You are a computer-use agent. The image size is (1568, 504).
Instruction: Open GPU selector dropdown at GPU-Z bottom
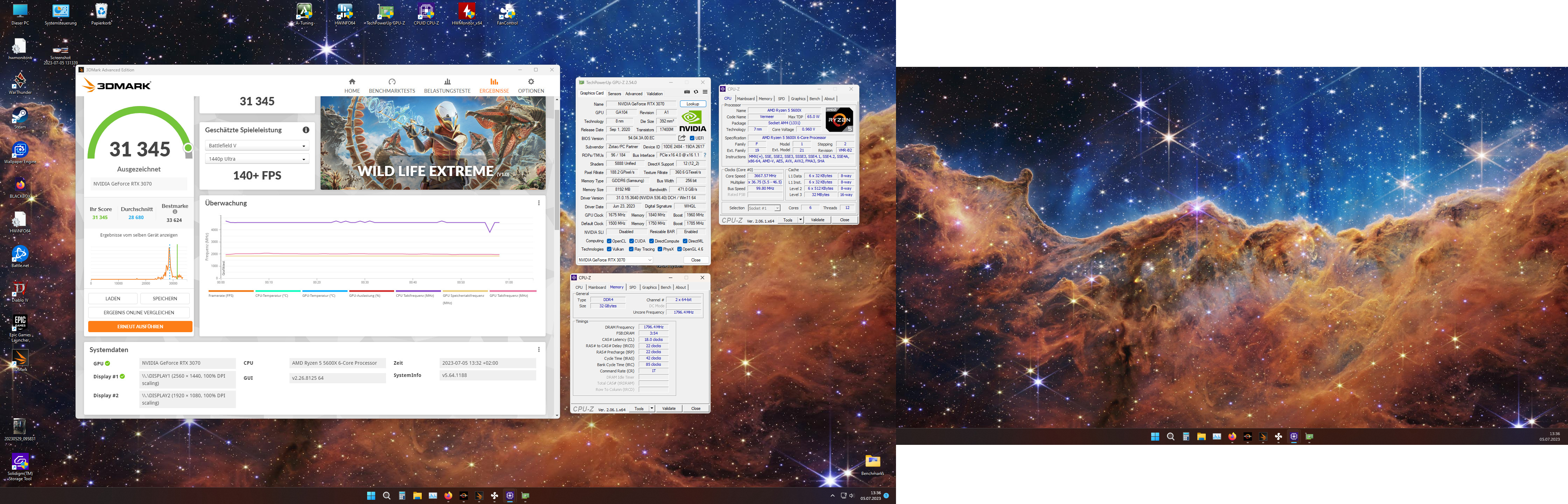(615, 260)
